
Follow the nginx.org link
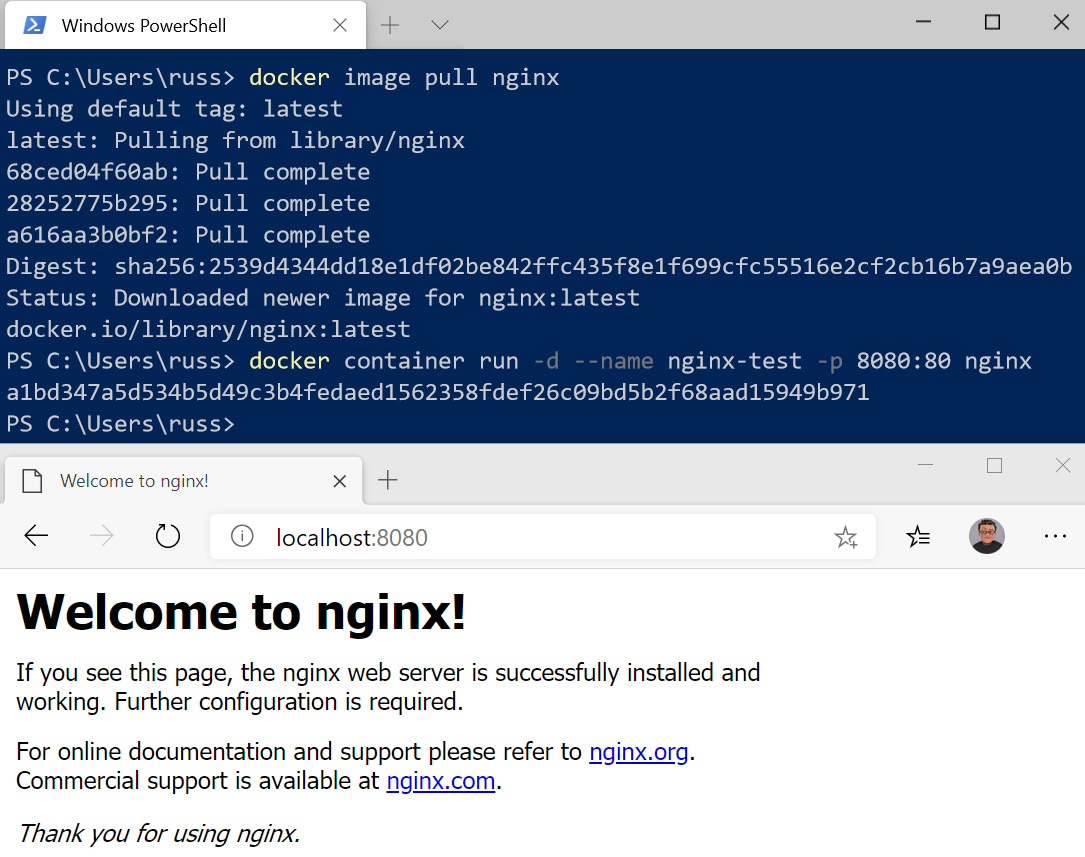pos(639,752)
